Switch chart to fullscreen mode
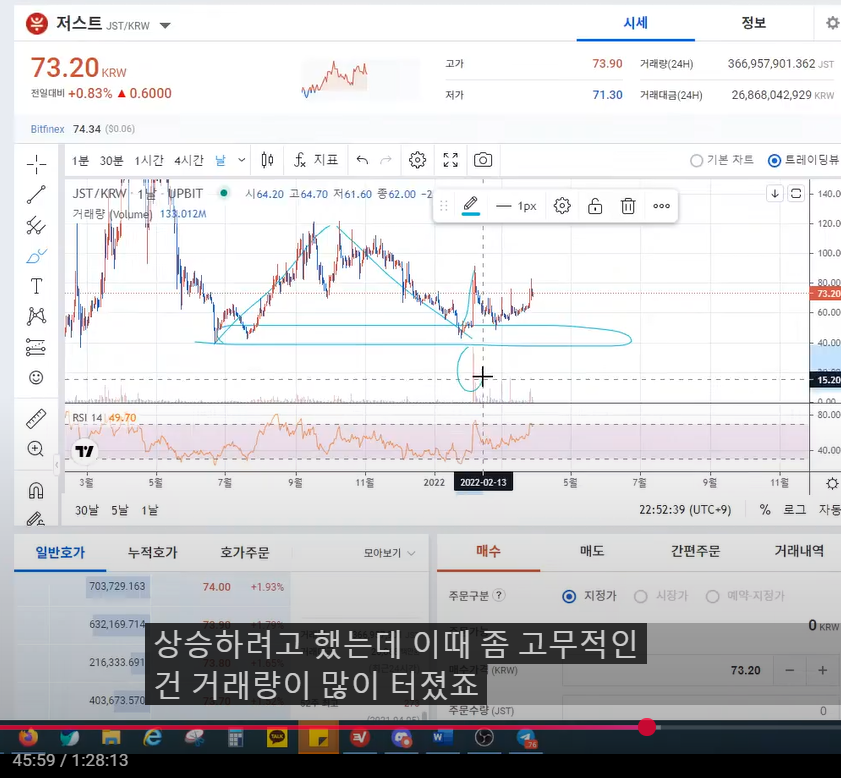This screenshot has height=778, width=841. (x=451, y=160)
